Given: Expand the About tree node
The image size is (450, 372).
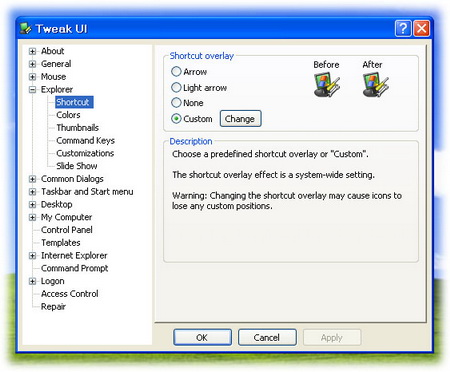Looking at the screenshot, I should 32,51.
